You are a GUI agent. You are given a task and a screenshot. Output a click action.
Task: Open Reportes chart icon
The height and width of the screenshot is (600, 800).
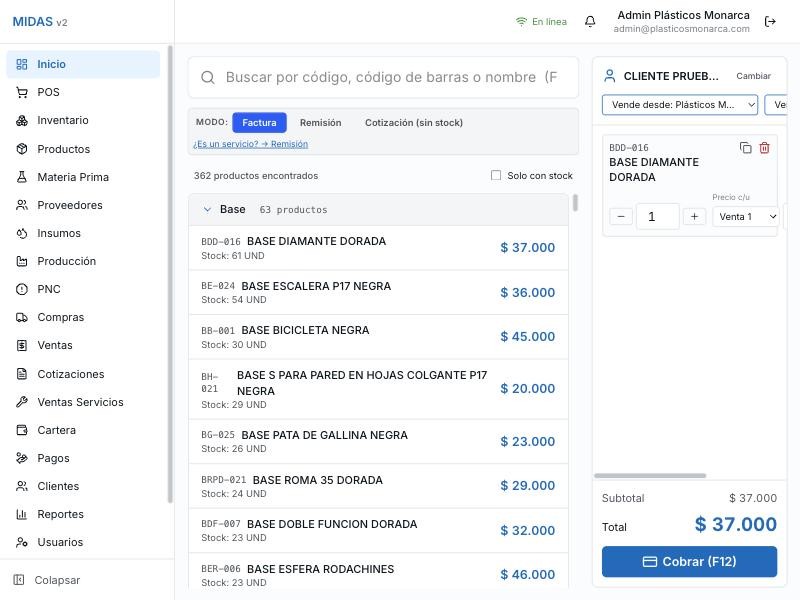pyautogui.click(x=22, y=514)
